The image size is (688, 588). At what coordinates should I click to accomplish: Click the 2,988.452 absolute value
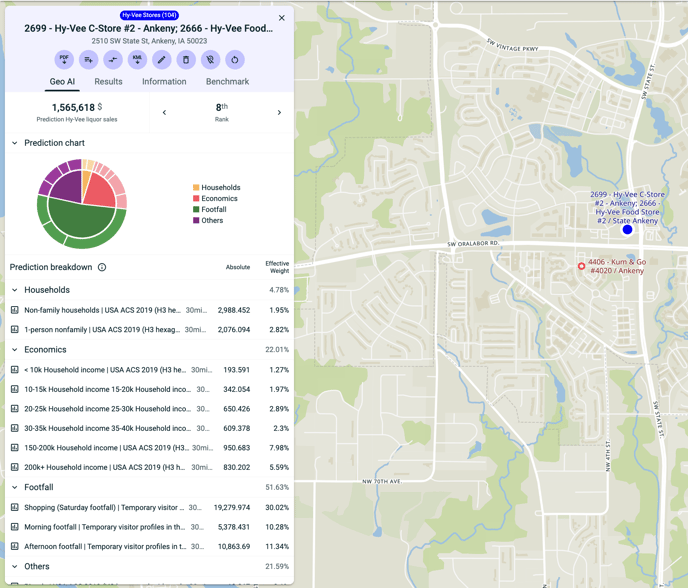[x=234, y=310]
